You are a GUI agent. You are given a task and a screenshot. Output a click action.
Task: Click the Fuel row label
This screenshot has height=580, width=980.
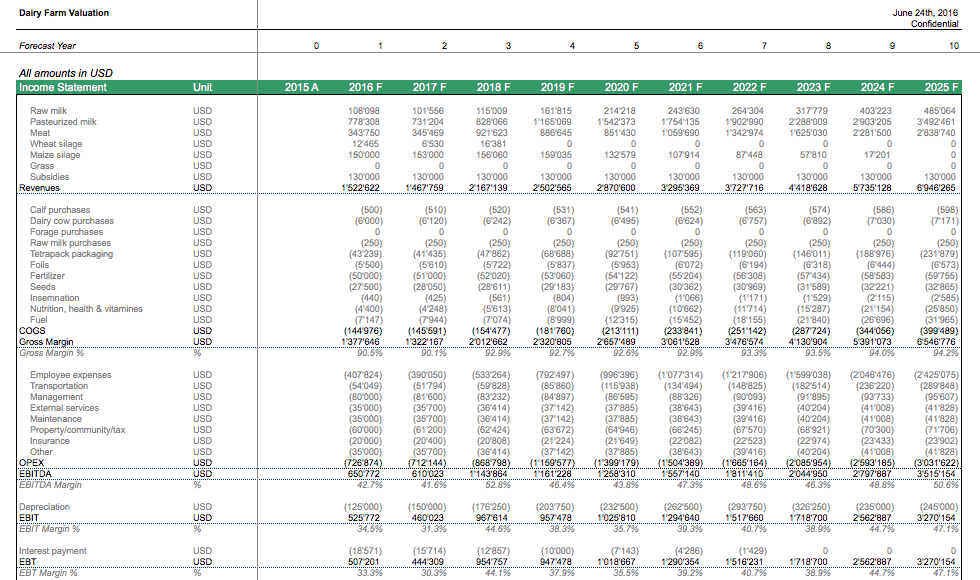[39, 320]
